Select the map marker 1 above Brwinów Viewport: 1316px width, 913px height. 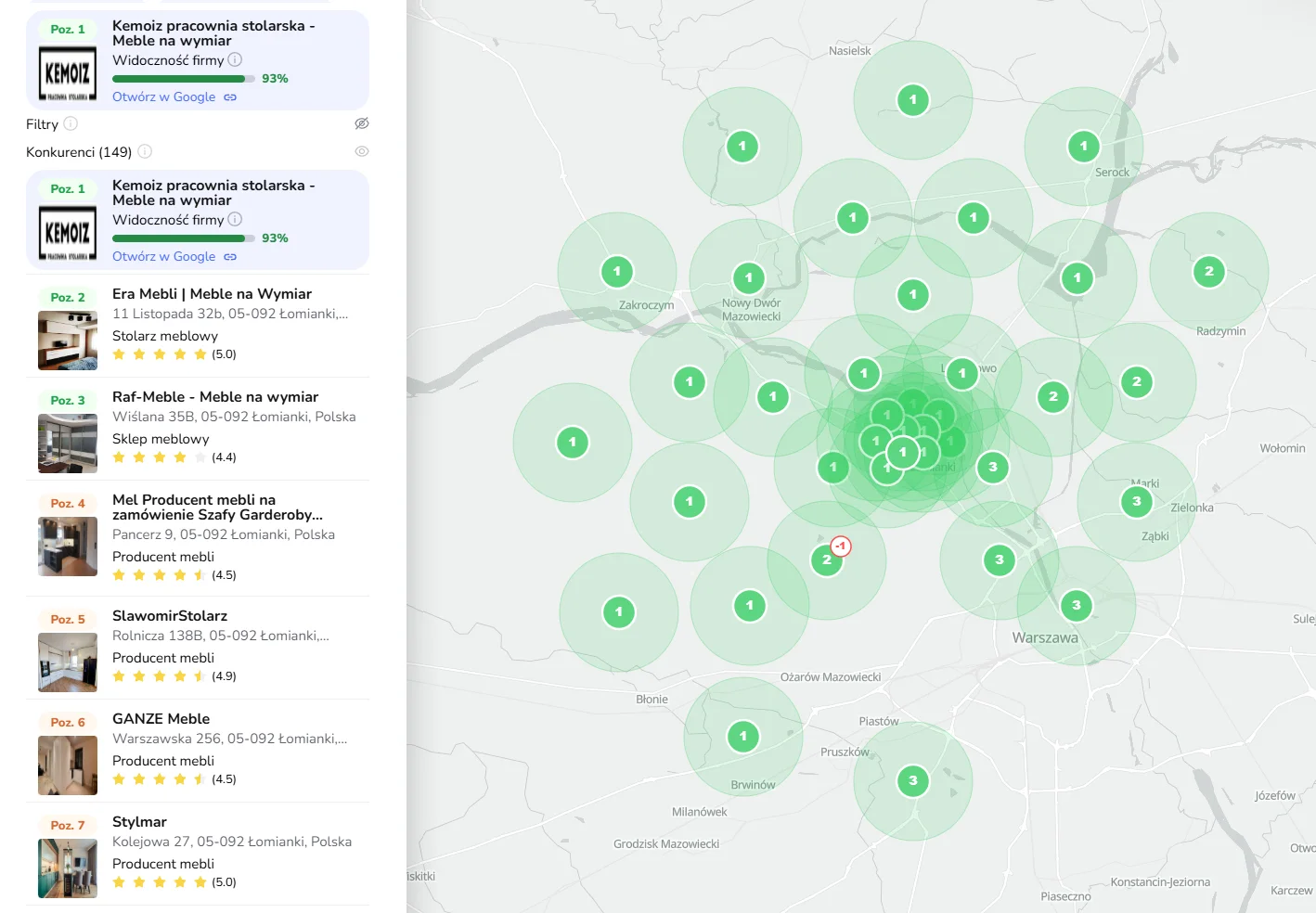click(x=743, y=737)
